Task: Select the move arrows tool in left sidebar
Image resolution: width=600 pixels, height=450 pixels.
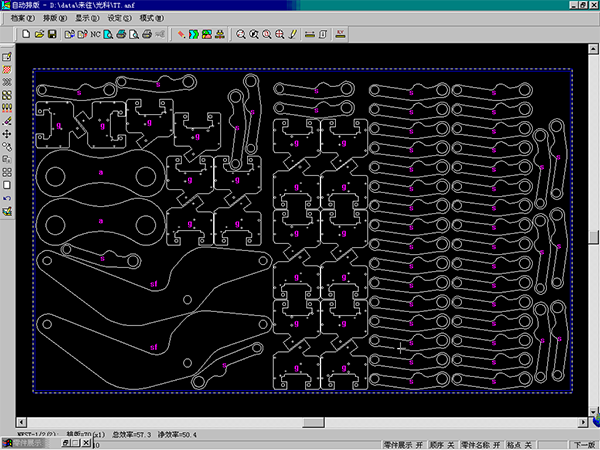Action: [7, 133]
